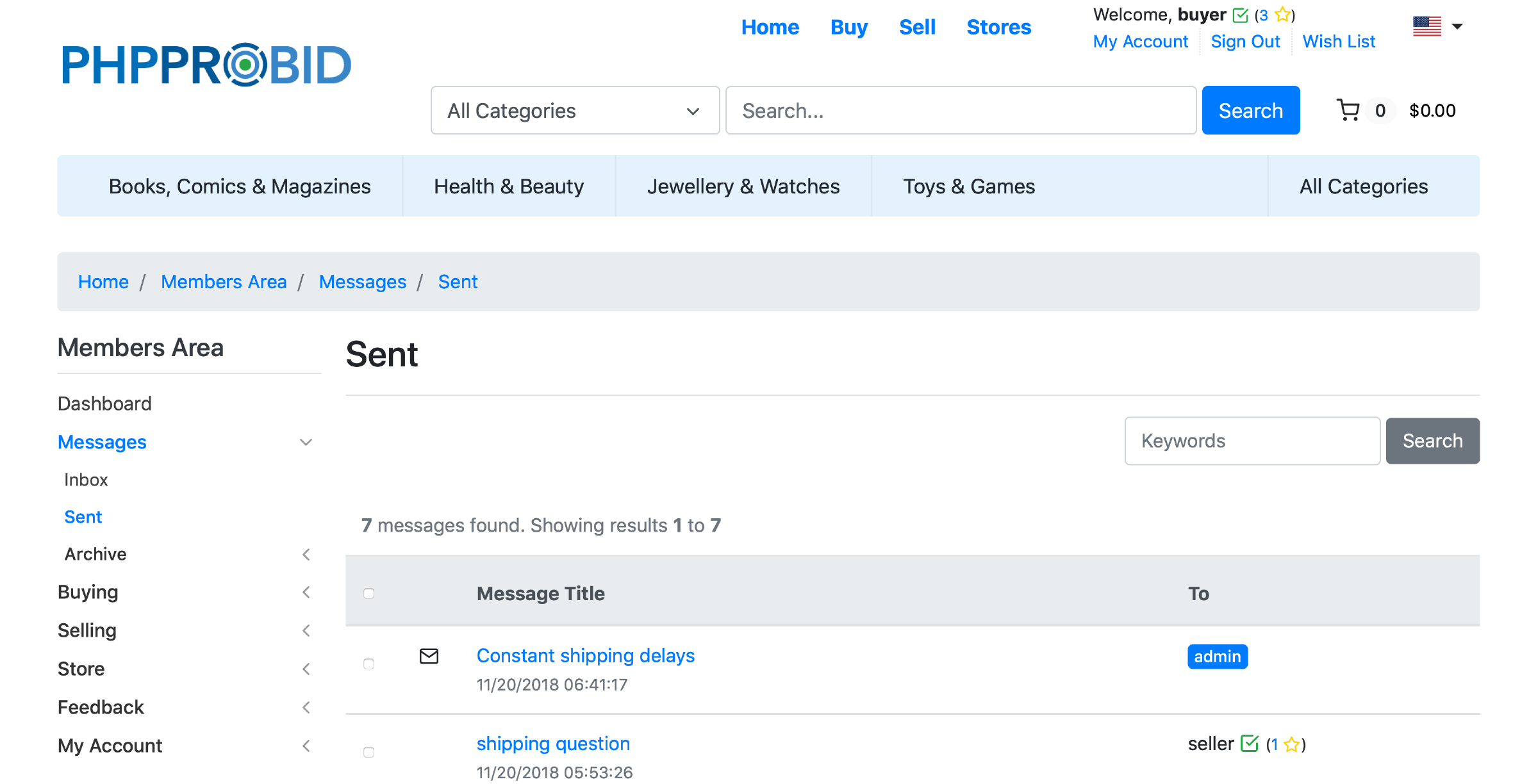This screenshot has width=1538, height=784.
Task: Toggle the select-all checkbox in the table header
Action: [x=368, y=593]
